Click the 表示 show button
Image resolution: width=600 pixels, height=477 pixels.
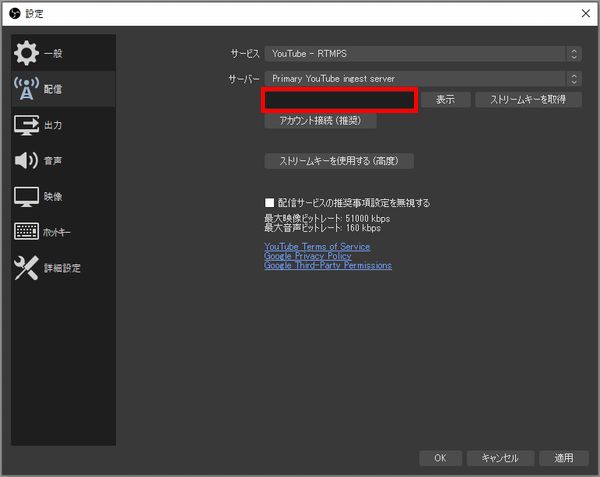445,100
